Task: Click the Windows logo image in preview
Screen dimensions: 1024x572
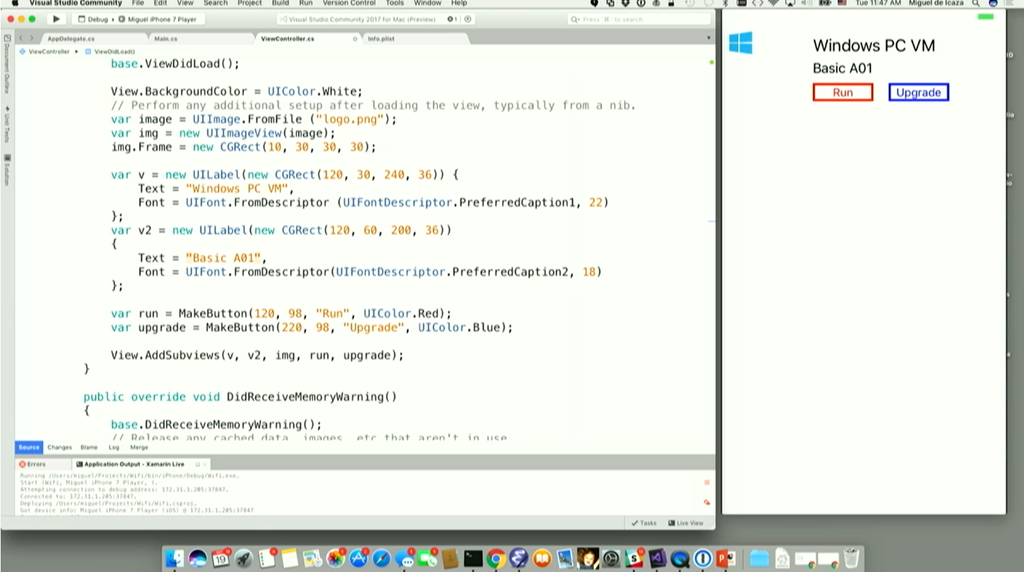Action: click(741, 42)
